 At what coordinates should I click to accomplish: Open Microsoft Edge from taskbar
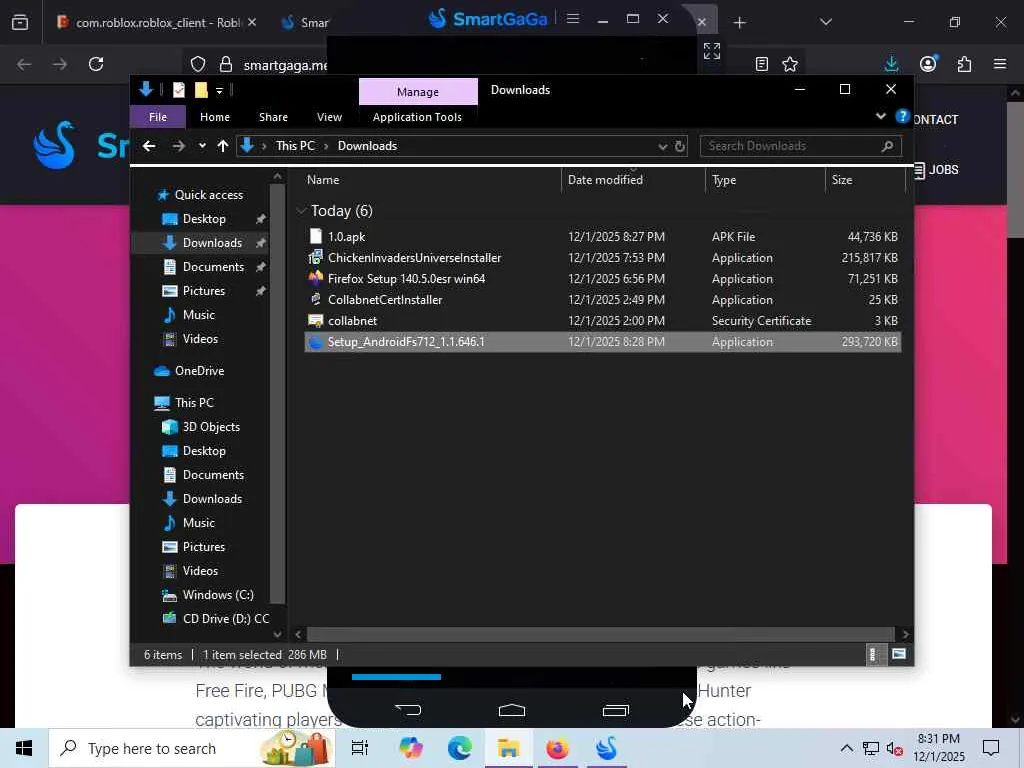click(x=460, y=748)
